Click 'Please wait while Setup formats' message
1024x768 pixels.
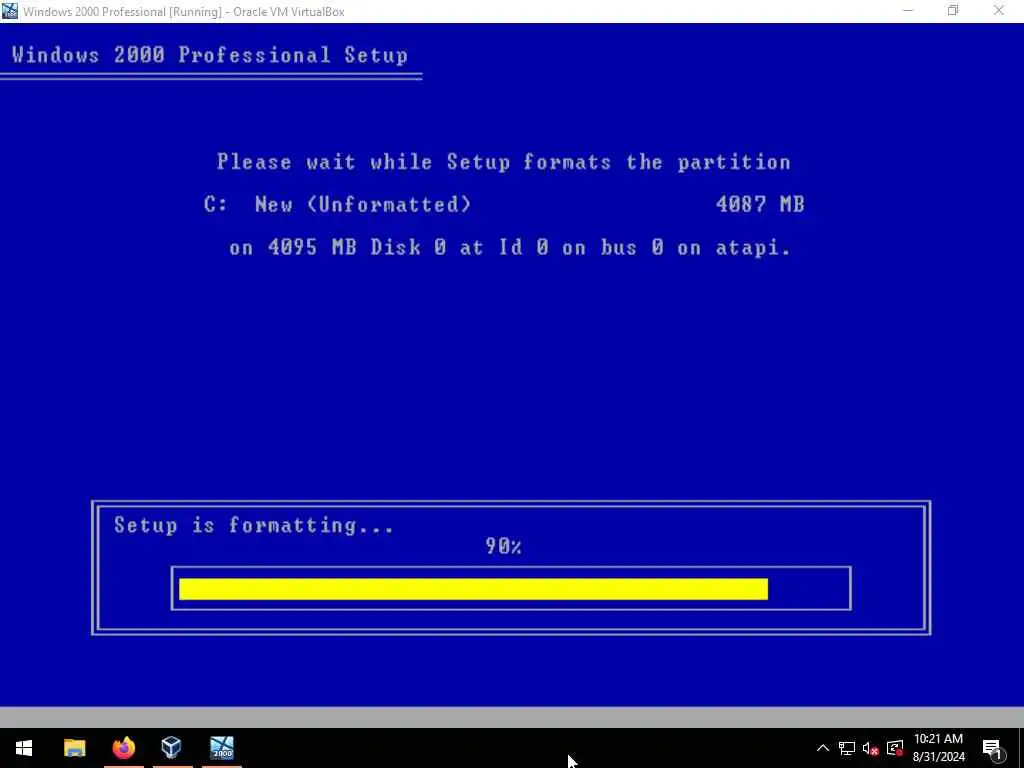[504, 162]
